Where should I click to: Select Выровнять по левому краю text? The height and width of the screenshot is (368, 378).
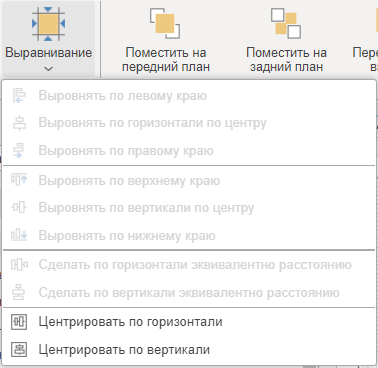(123, 96)
